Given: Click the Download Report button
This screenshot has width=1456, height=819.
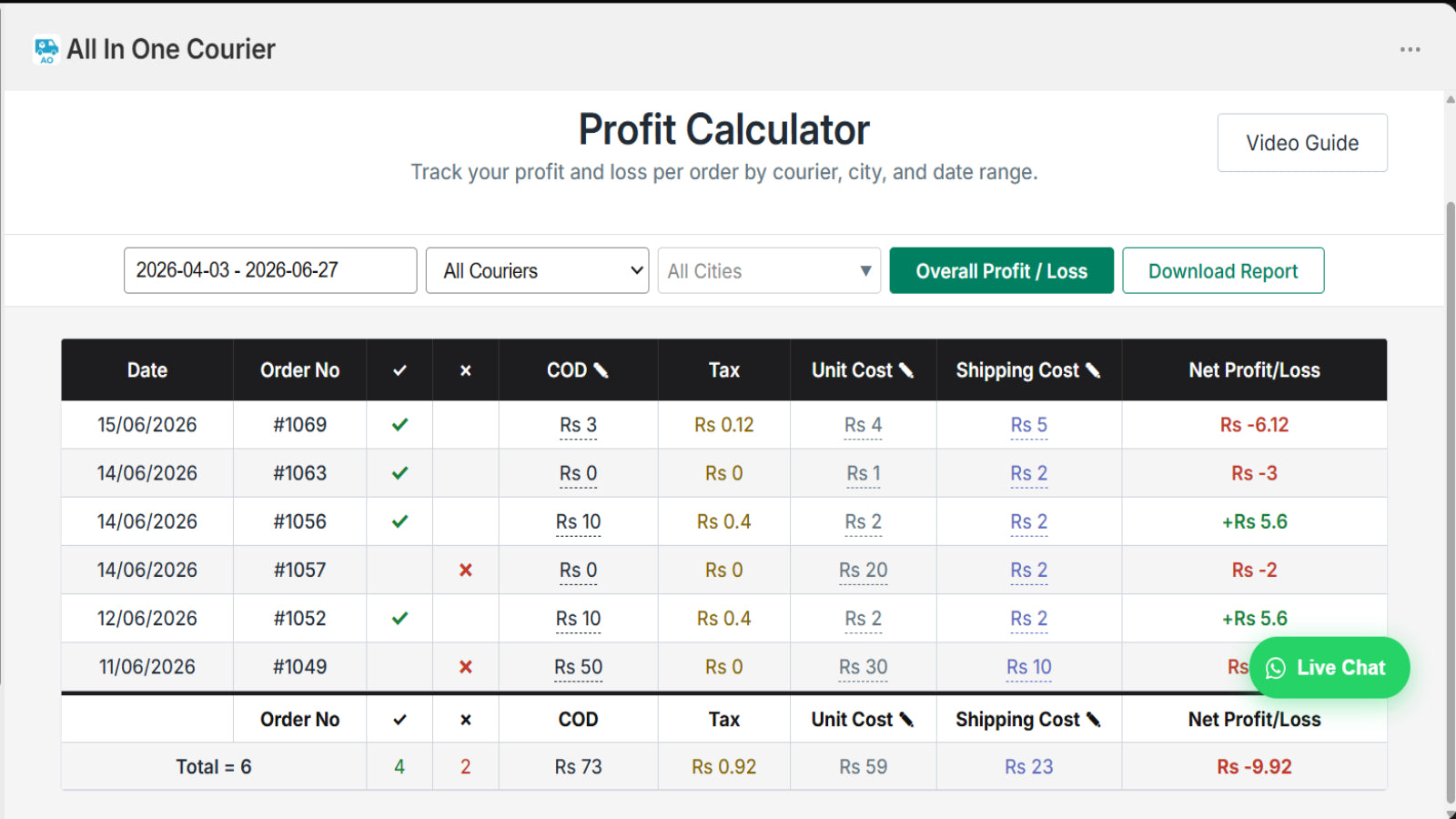Looking at the screenshot, I should tap(1223, 270).
